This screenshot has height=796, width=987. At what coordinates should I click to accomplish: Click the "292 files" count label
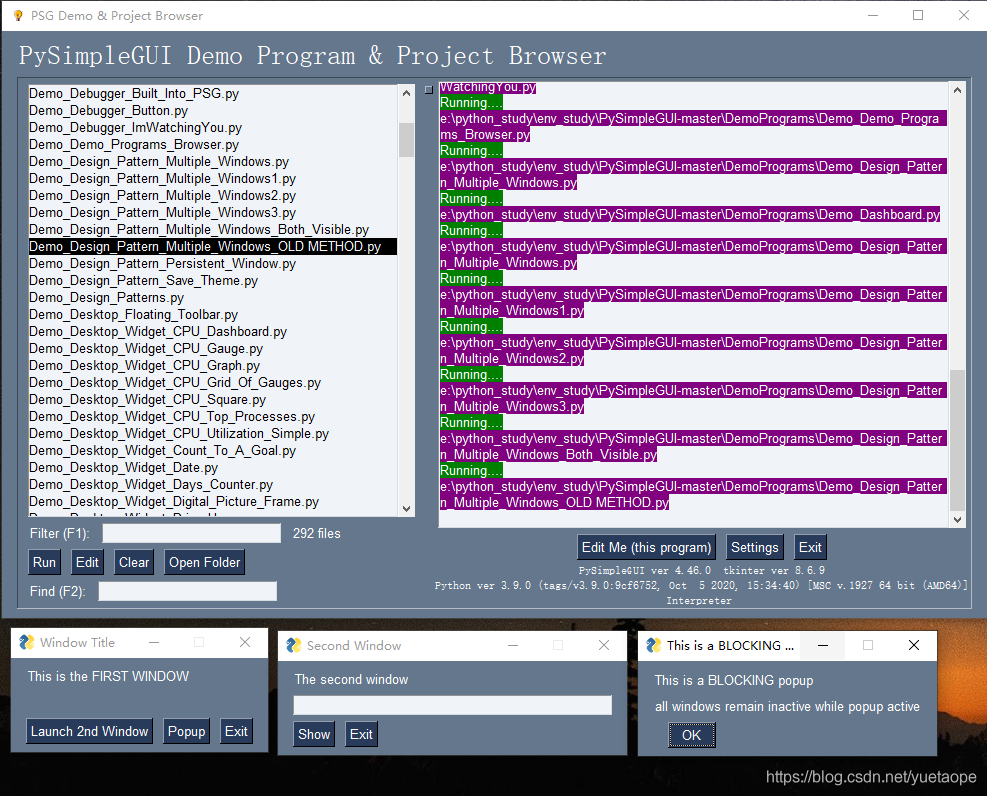pyautogui.click(x=317, y=533)
